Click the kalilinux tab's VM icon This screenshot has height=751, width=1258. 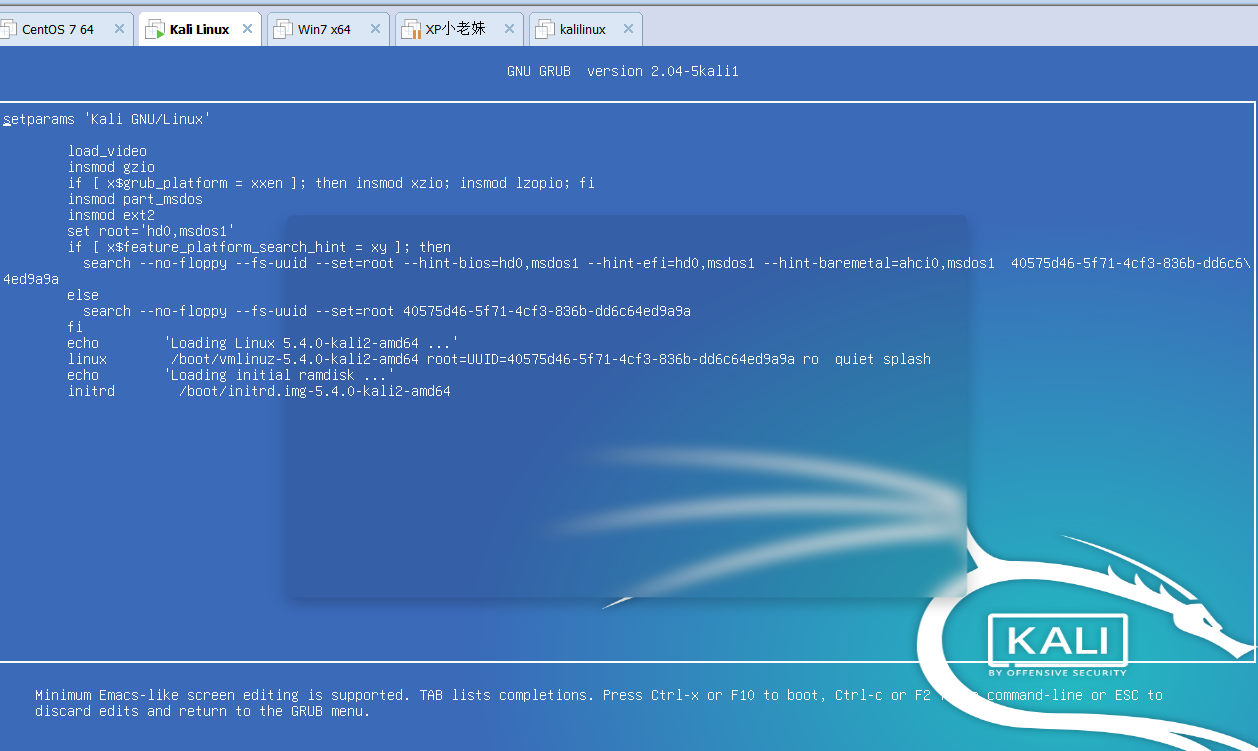click(545, 30)
